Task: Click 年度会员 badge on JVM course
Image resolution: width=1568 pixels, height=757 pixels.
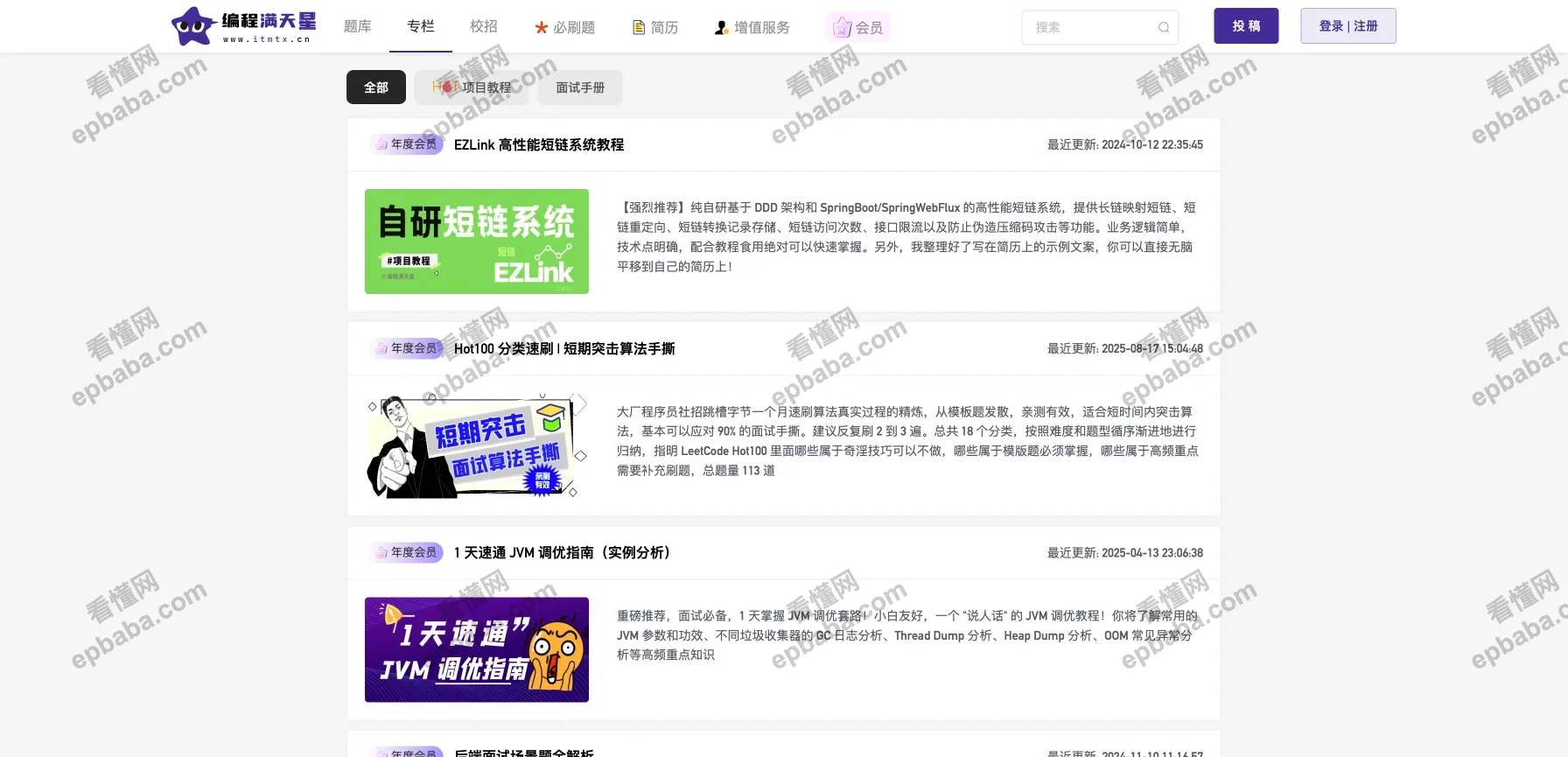Action: [x=407, y=552]
